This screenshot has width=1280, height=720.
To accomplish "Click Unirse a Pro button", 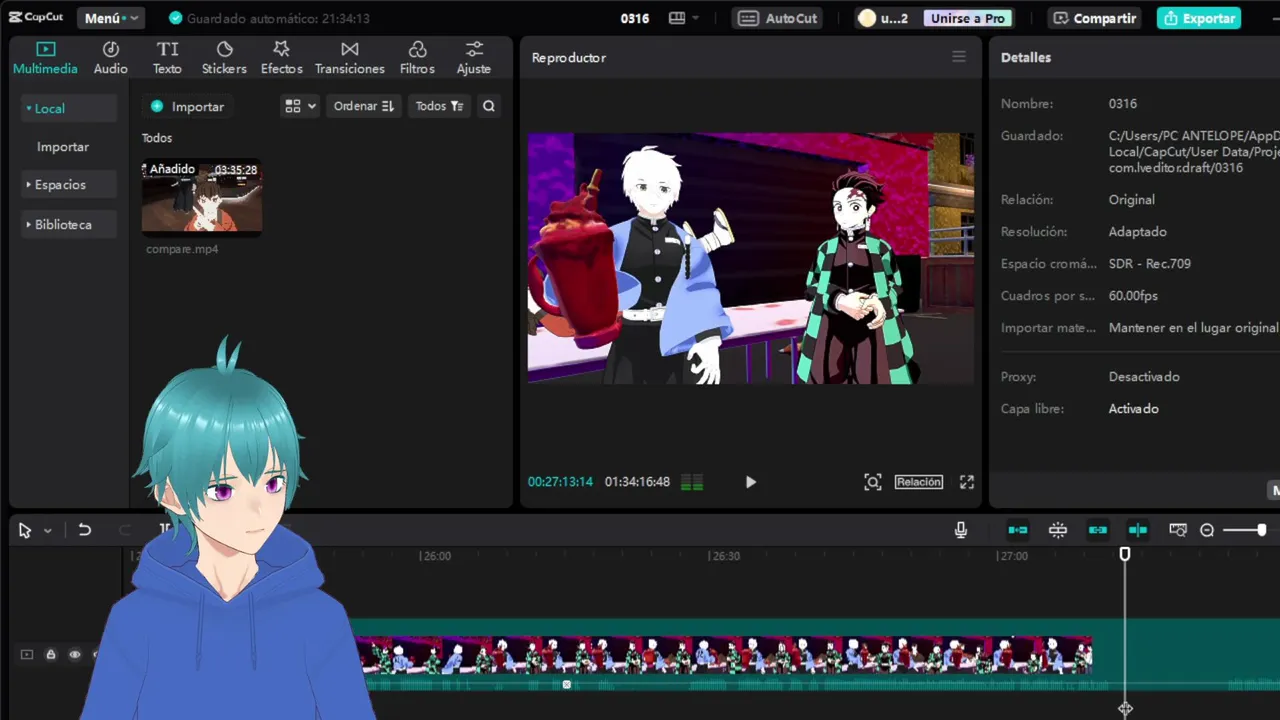I will [967, 18].
